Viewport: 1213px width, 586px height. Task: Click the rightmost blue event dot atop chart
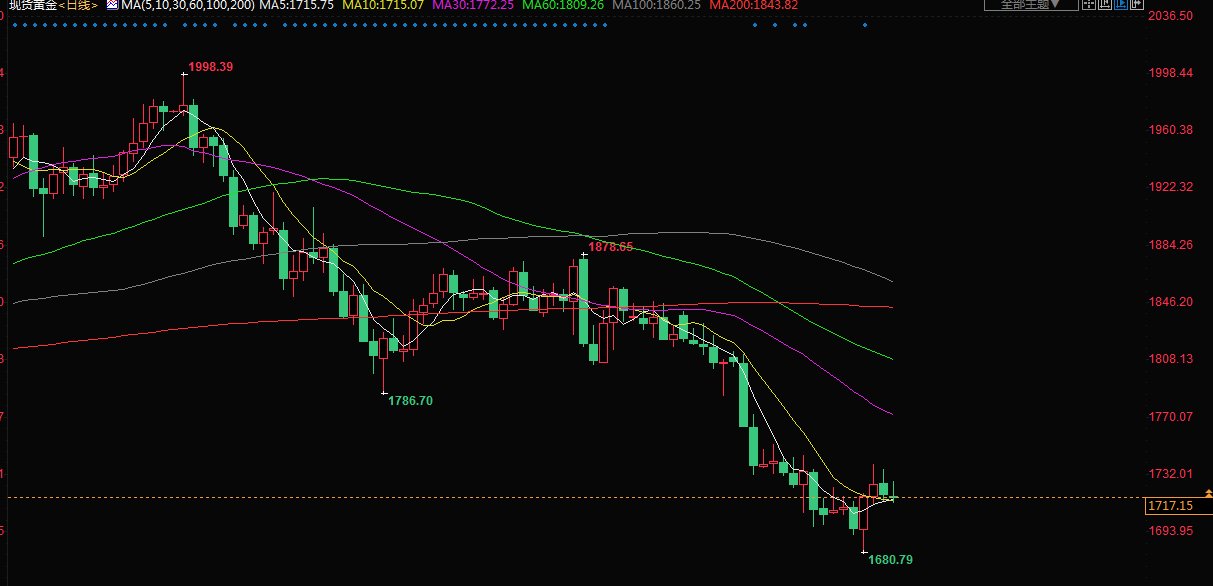[864, 25]
